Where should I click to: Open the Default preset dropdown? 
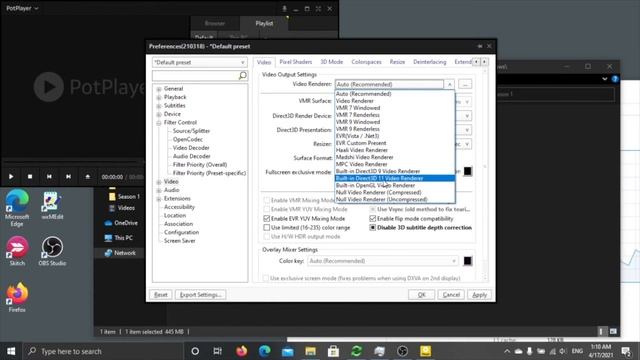pos(200,62)
